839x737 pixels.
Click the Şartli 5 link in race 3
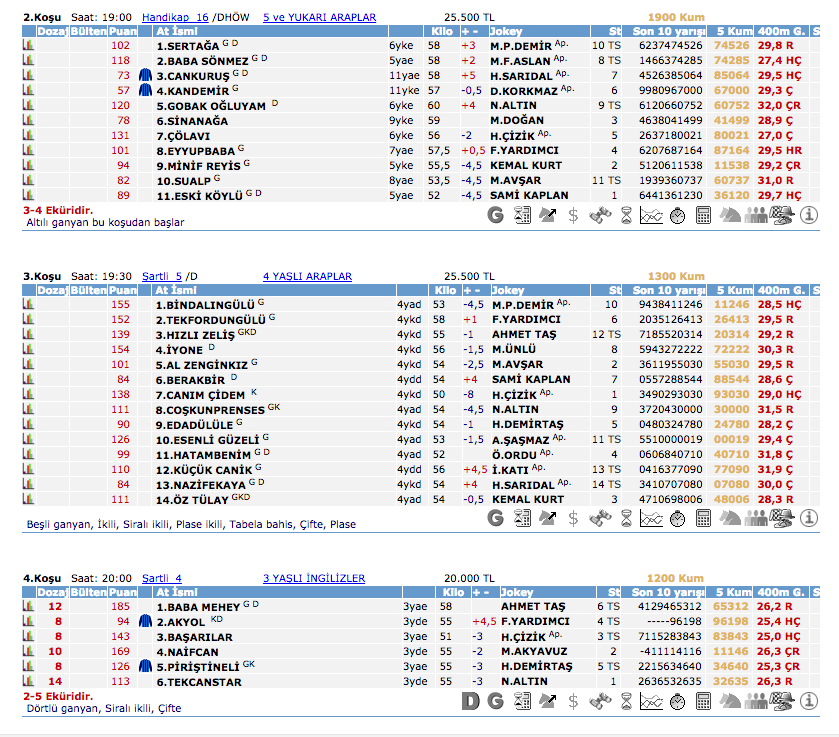pos(162,276)
